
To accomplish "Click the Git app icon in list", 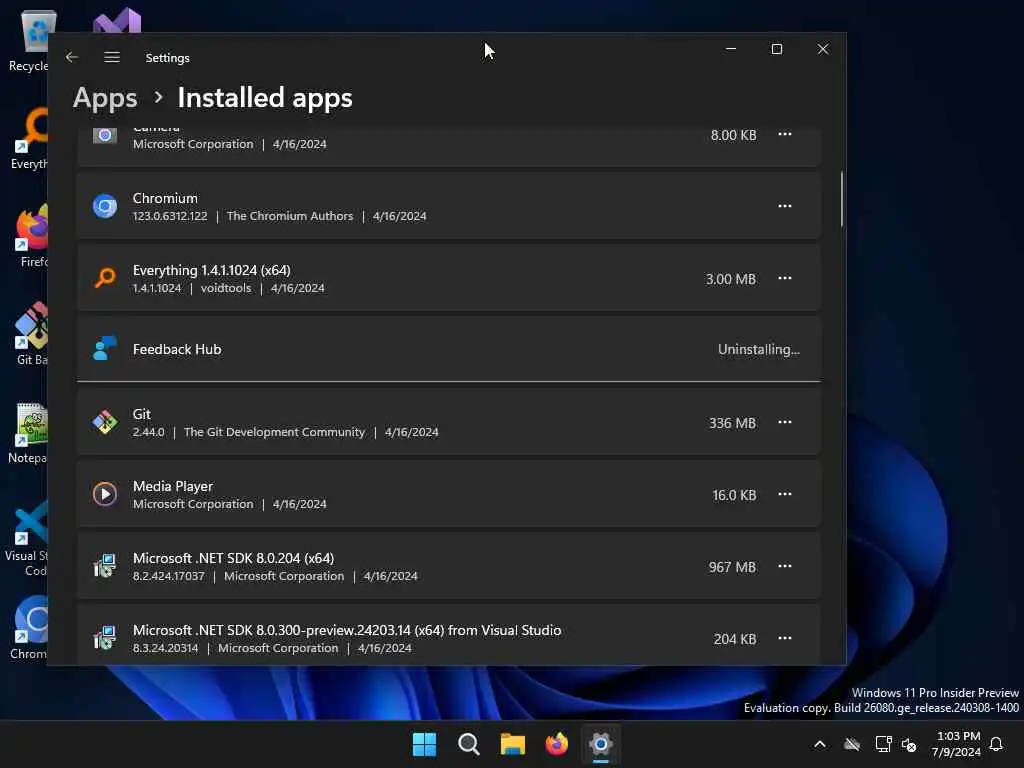I will point(104,423).
